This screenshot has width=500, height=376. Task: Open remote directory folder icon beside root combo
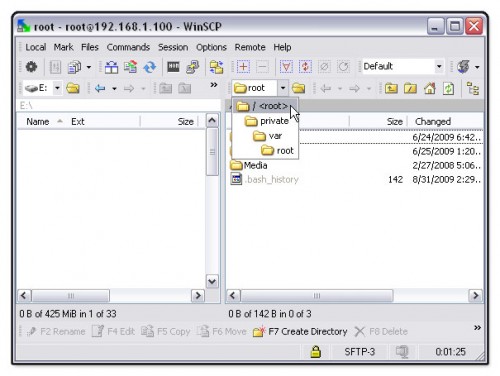tap(298, 88)
